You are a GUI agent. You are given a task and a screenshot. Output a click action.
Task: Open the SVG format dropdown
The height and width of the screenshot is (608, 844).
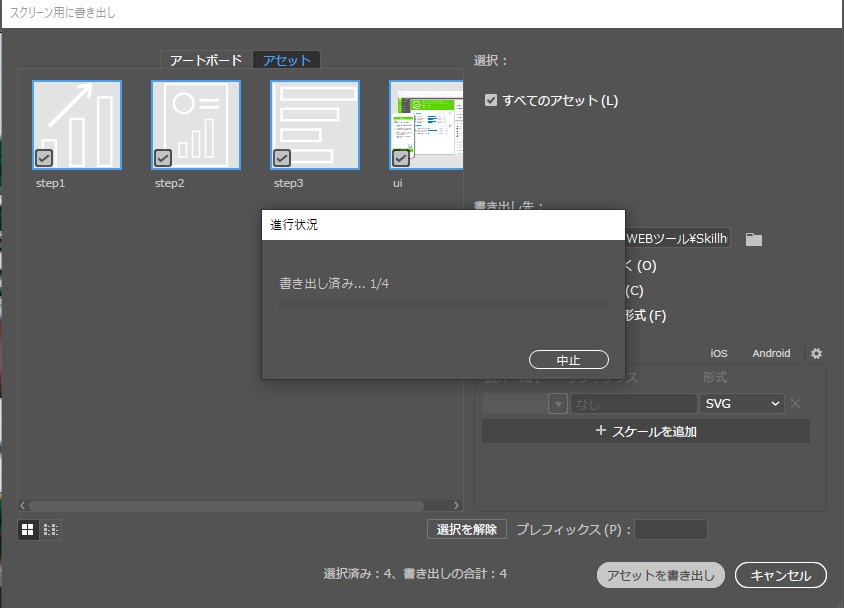pyautogui.click(x=742, y=404)
